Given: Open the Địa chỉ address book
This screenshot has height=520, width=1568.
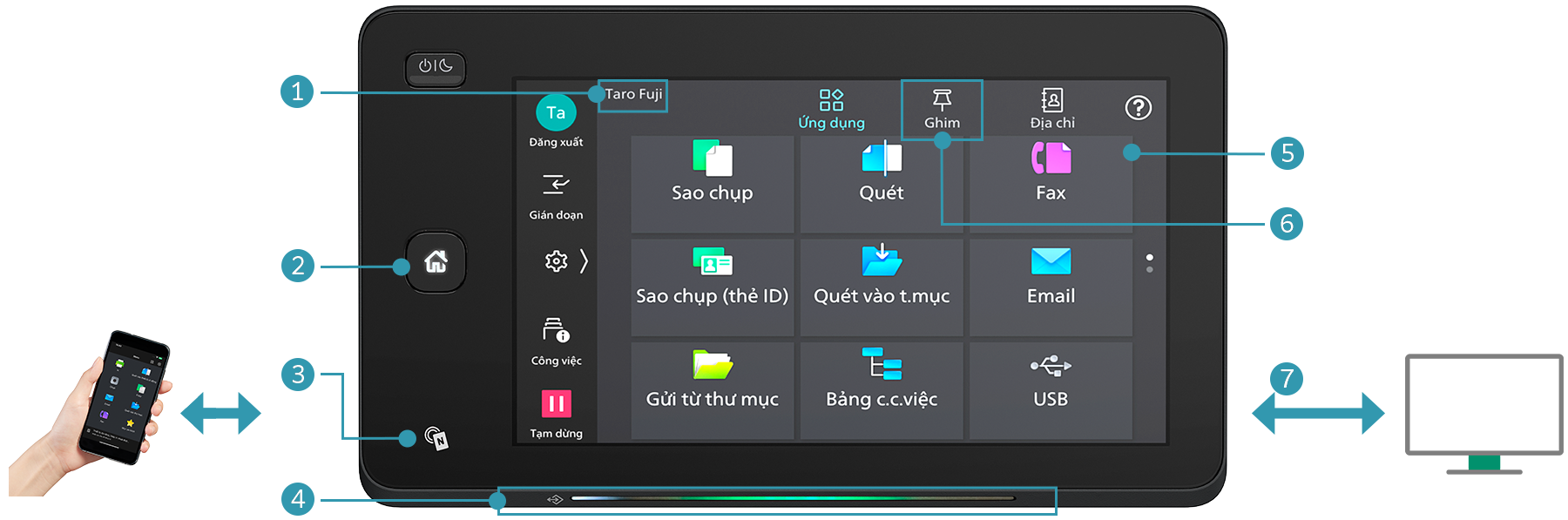Looking at the screenshot, I should point(1051,109).
